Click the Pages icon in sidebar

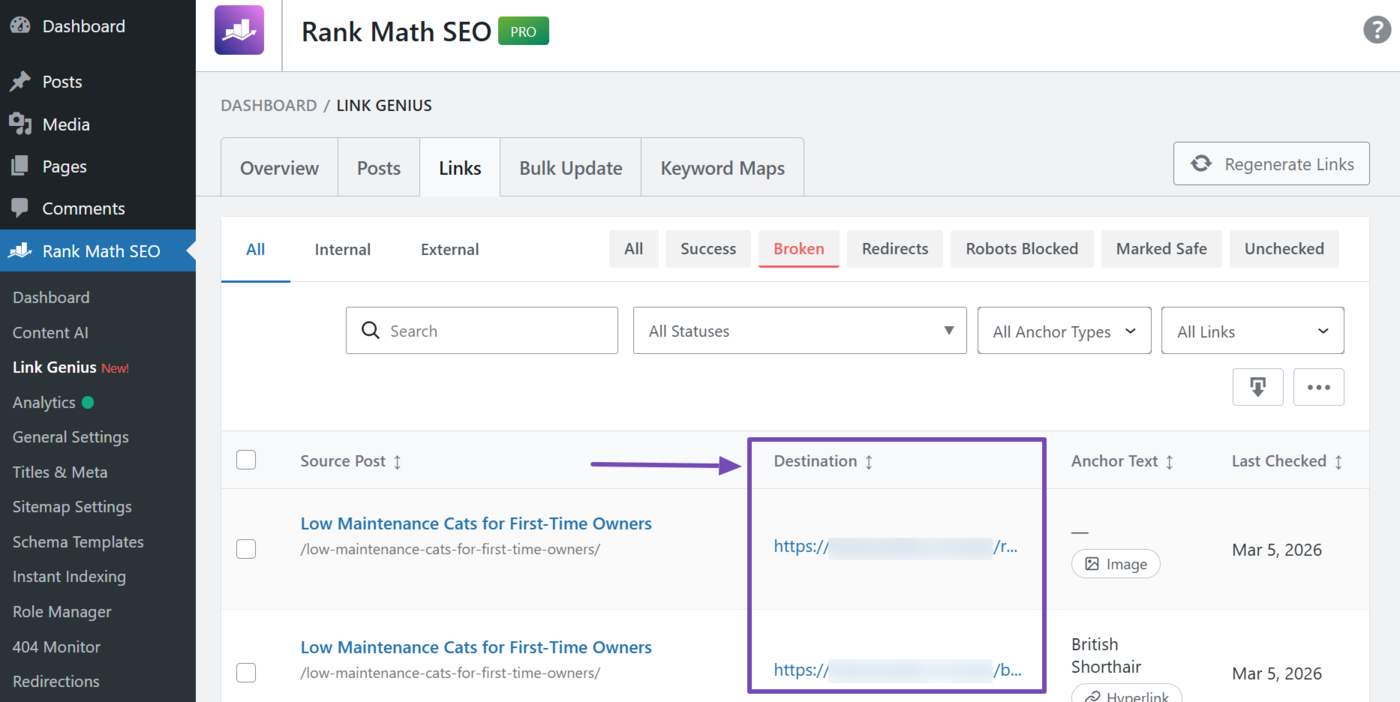pyautogui.click(x=20, y=166)
